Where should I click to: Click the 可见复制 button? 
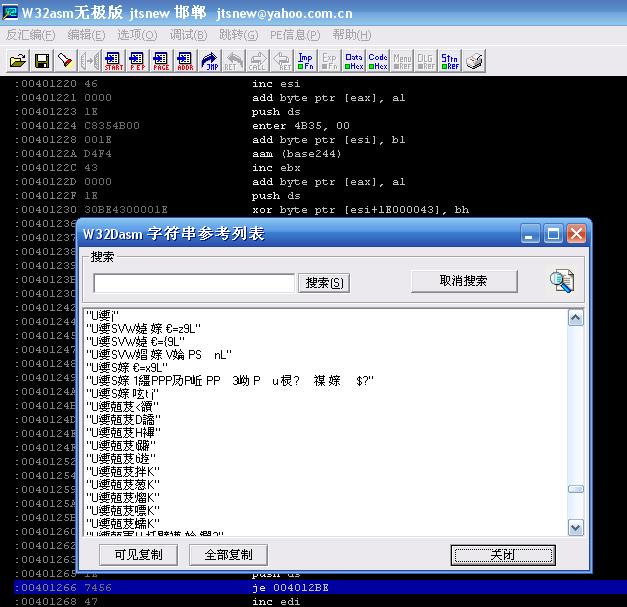tap(138, 555)
